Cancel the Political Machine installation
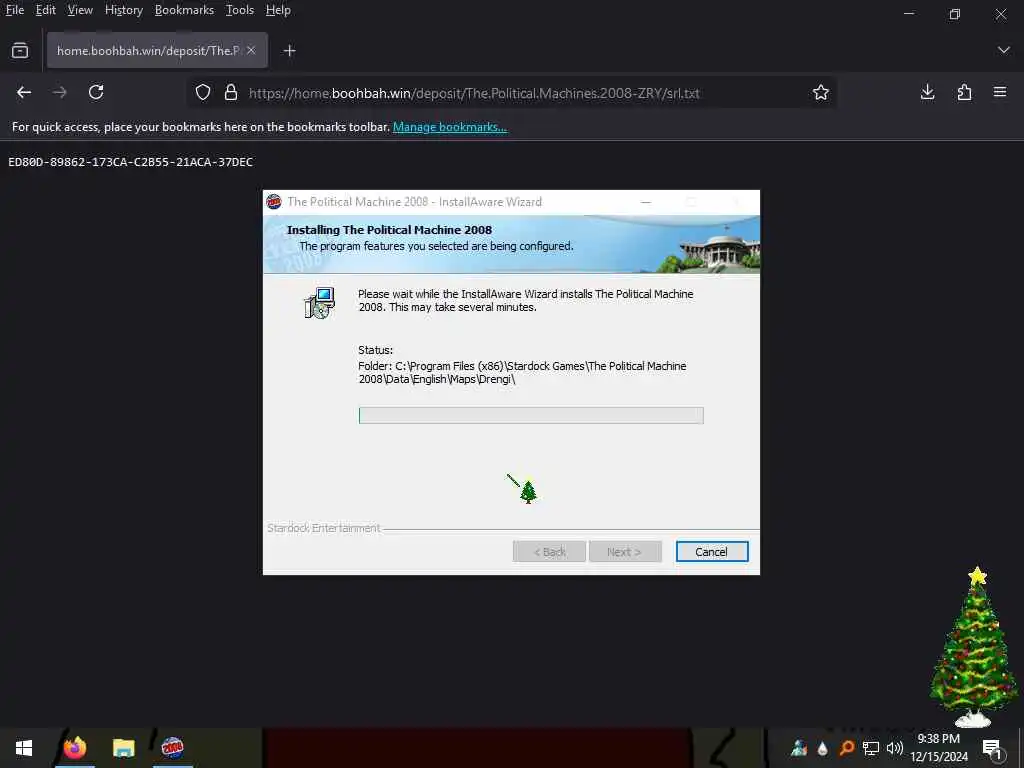1024x768 pixels. click(712, 552)
